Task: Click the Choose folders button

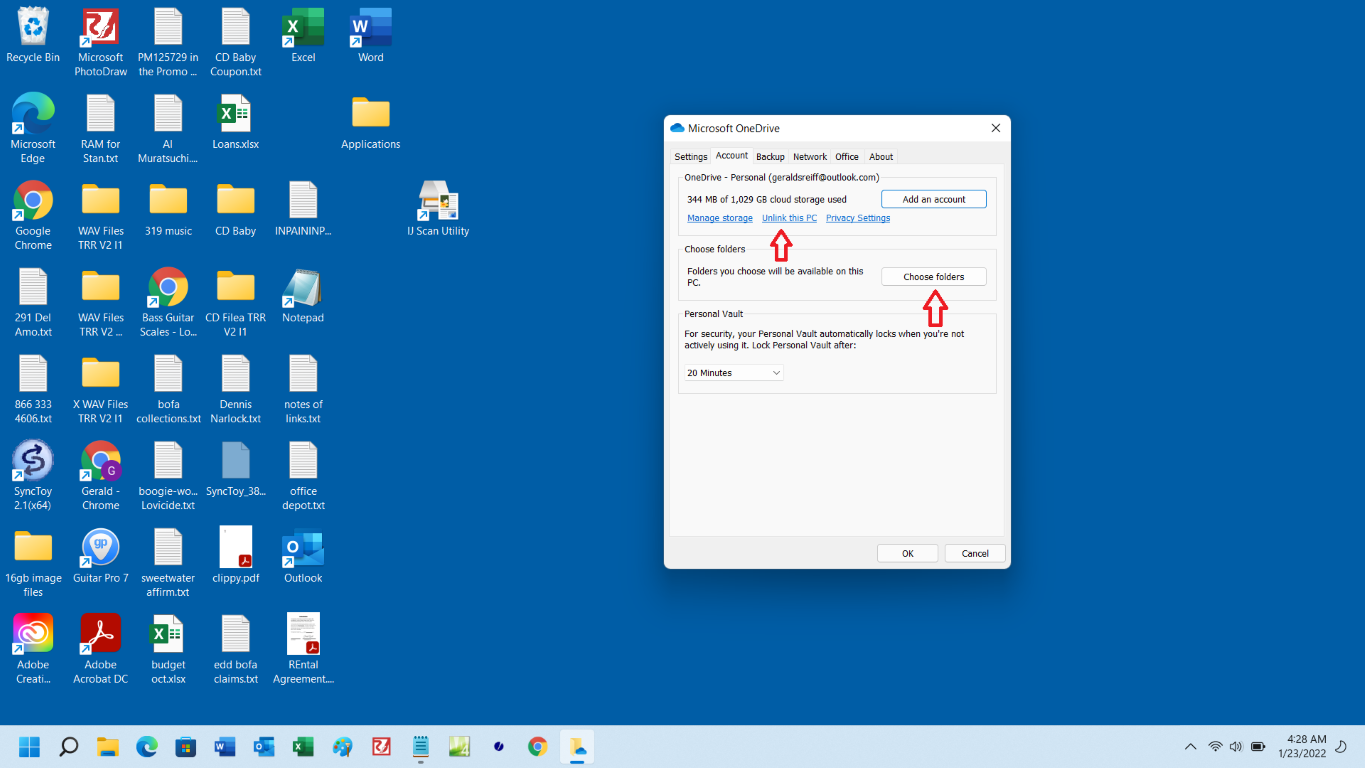Action: click(x=934, y=277)
